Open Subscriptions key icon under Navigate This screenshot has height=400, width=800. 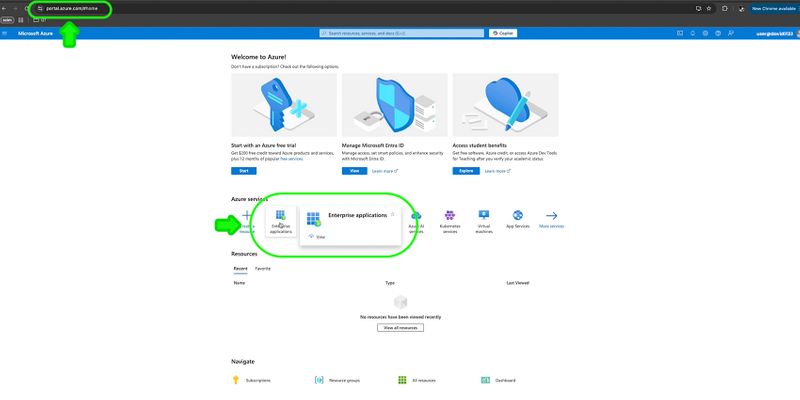click(x=236, y=380)
